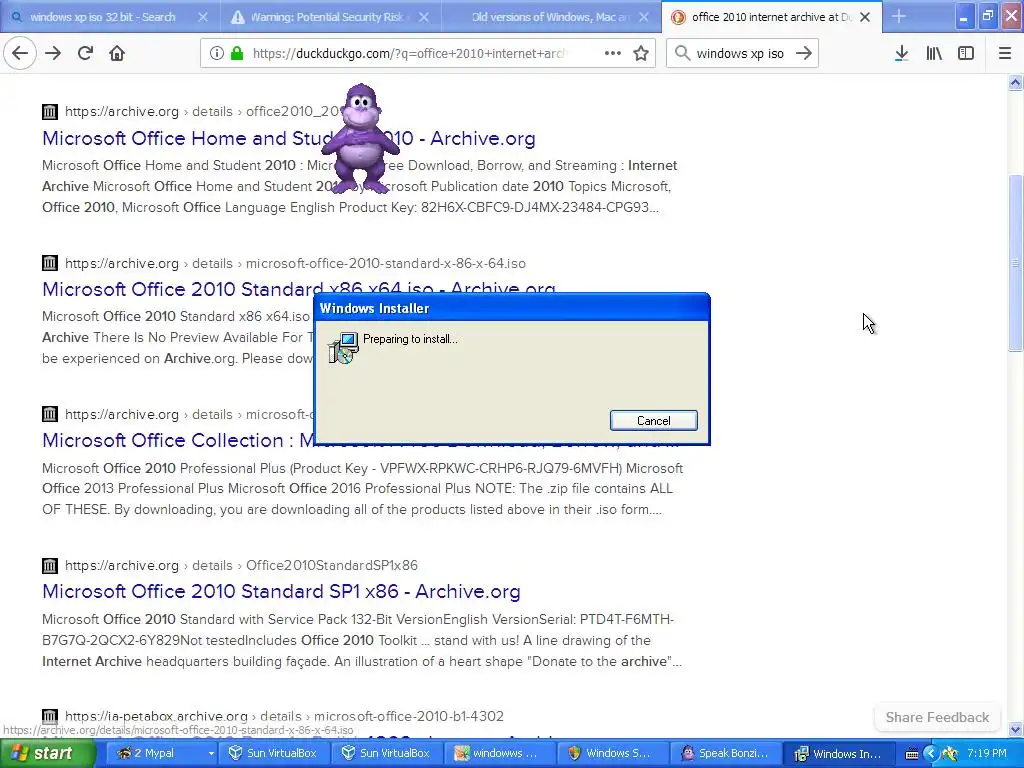Image resolution: width=1024 pixels, height=768 pixels.
Task: Go back with the browser back arrow
Action: (x=20, y=53)
